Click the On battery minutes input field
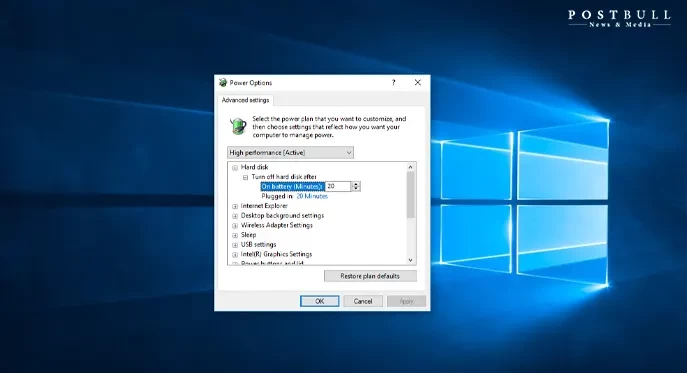 [338, 186]
